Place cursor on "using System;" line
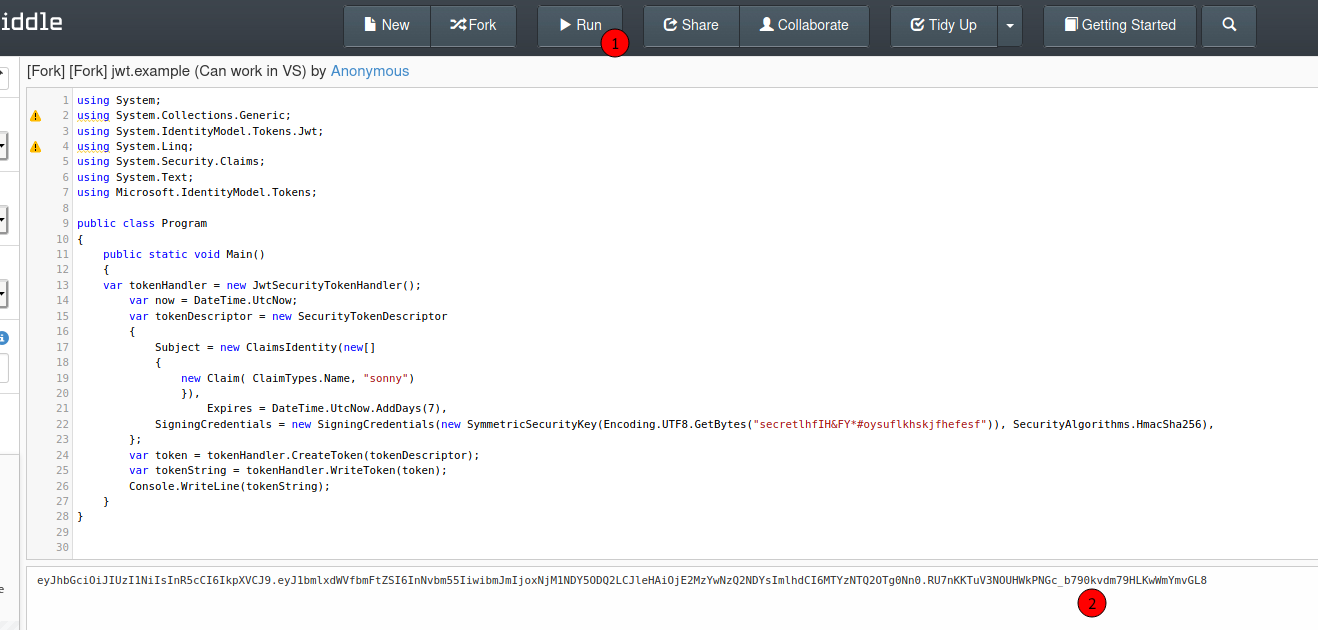The height and width of the screenshot is (630, 1318). pos(119,100)
